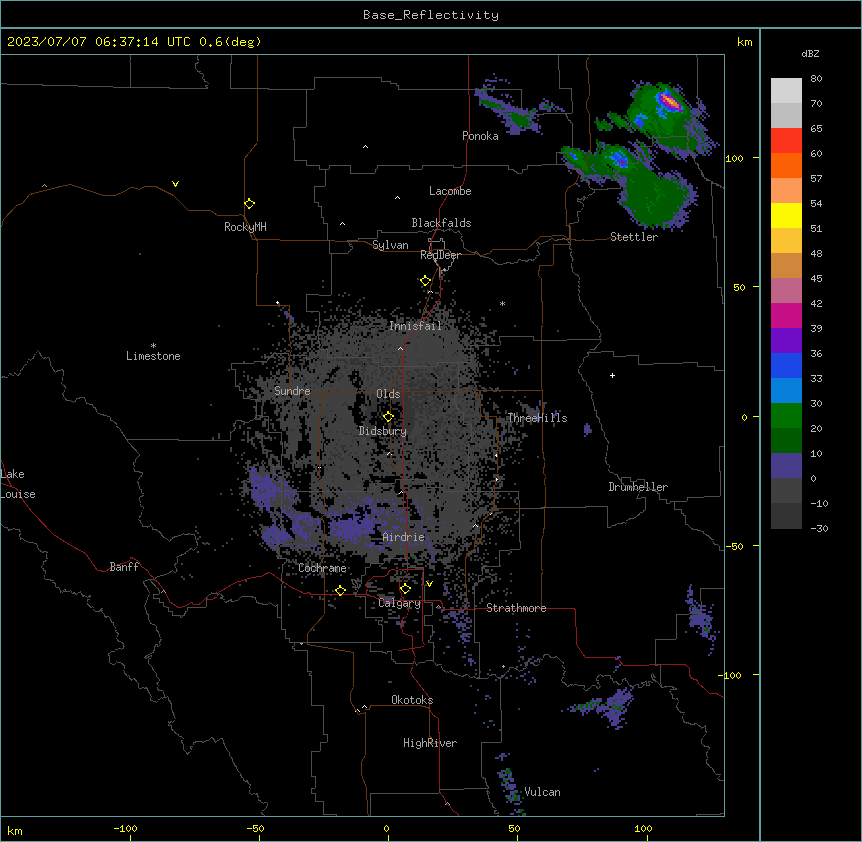Click the Sundre town label
Screen dimensions: 862x842
292,391
